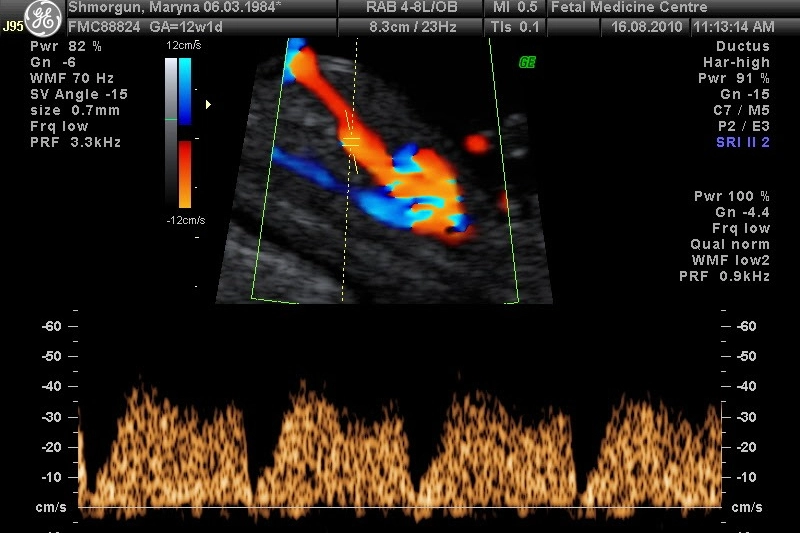Click the TIs 0.1 indicator
800x533 pixels.
(515, 27)
